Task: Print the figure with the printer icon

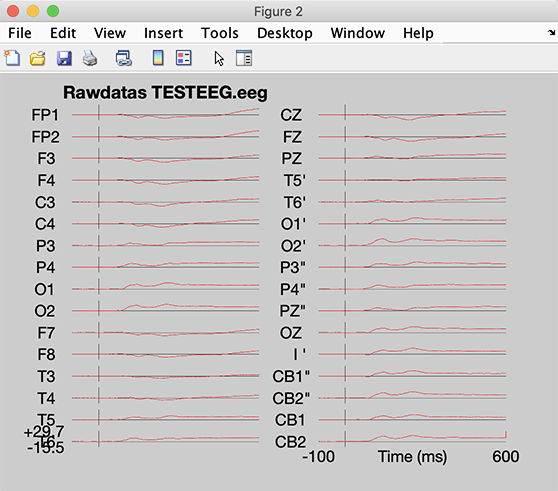Action: pos(90,58)
